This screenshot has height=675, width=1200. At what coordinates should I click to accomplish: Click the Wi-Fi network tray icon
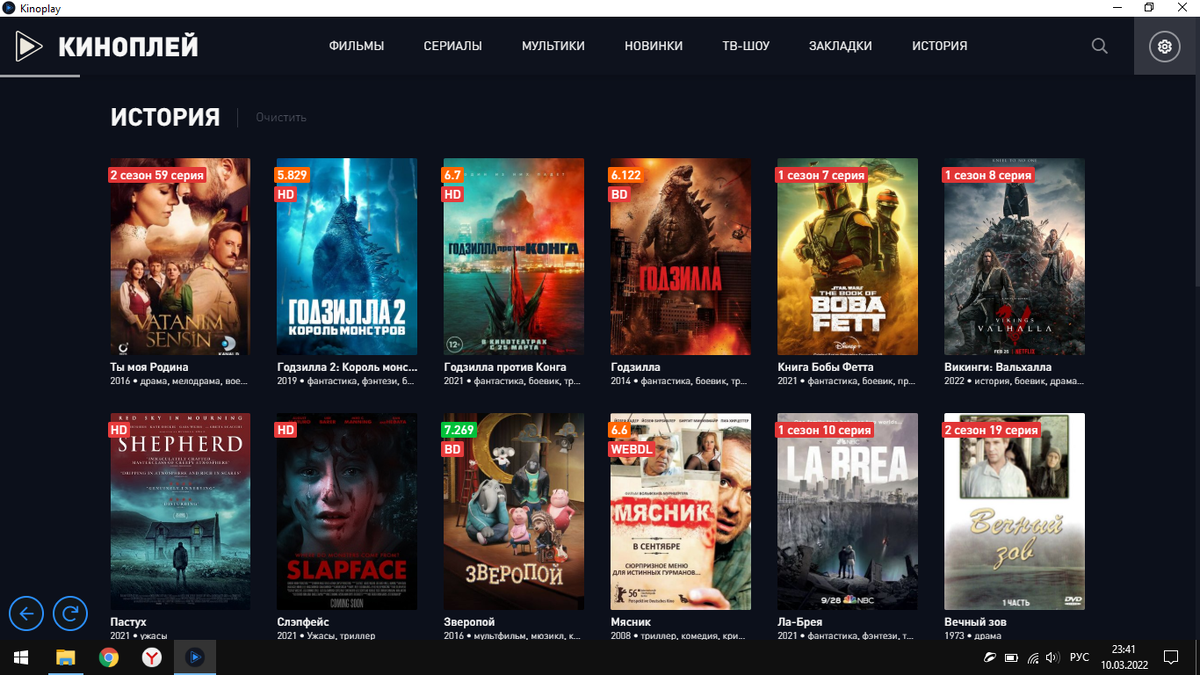[1031, 658]
